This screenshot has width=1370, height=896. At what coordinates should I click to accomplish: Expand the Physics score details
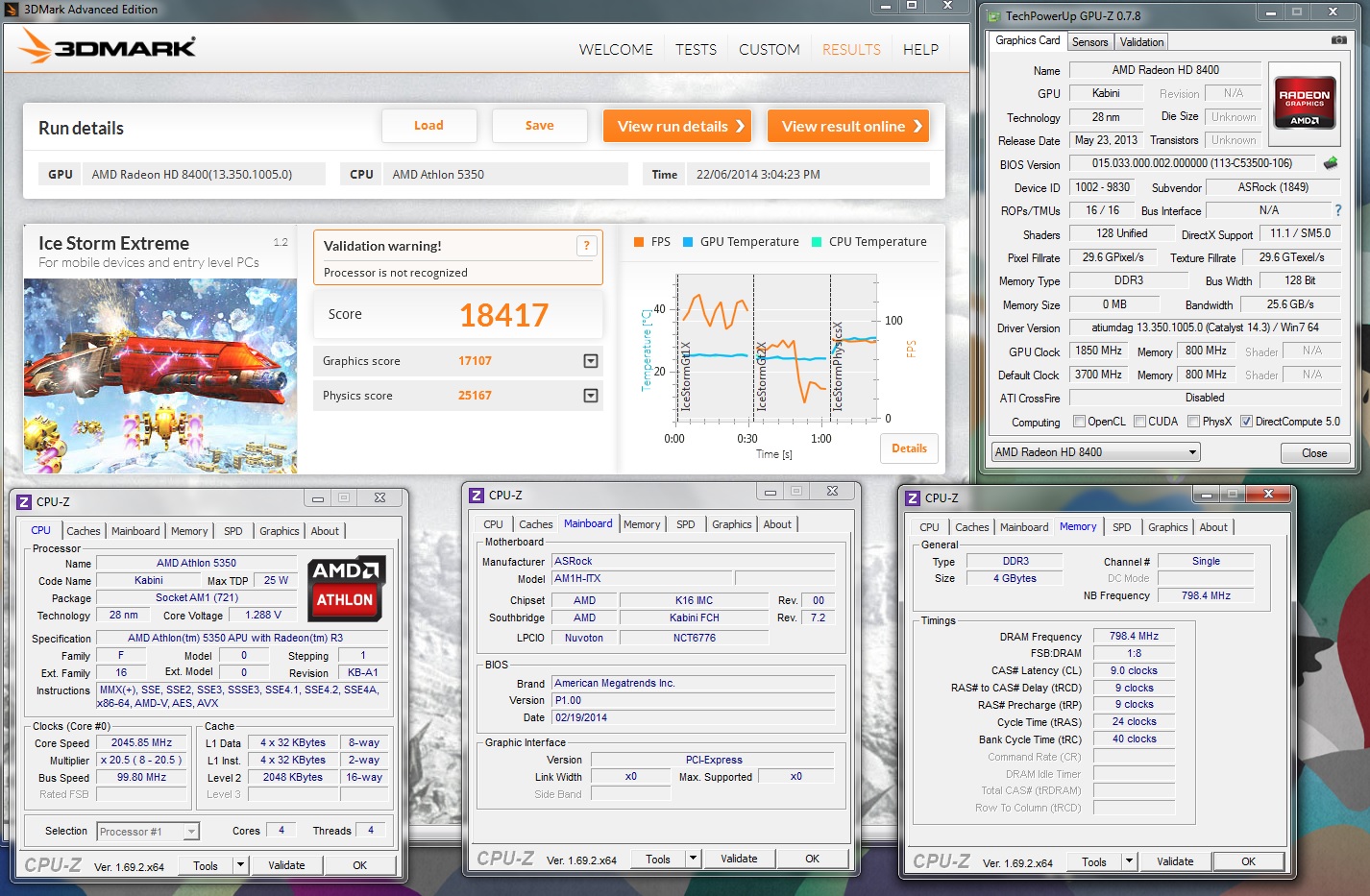[x=591, y=396]
